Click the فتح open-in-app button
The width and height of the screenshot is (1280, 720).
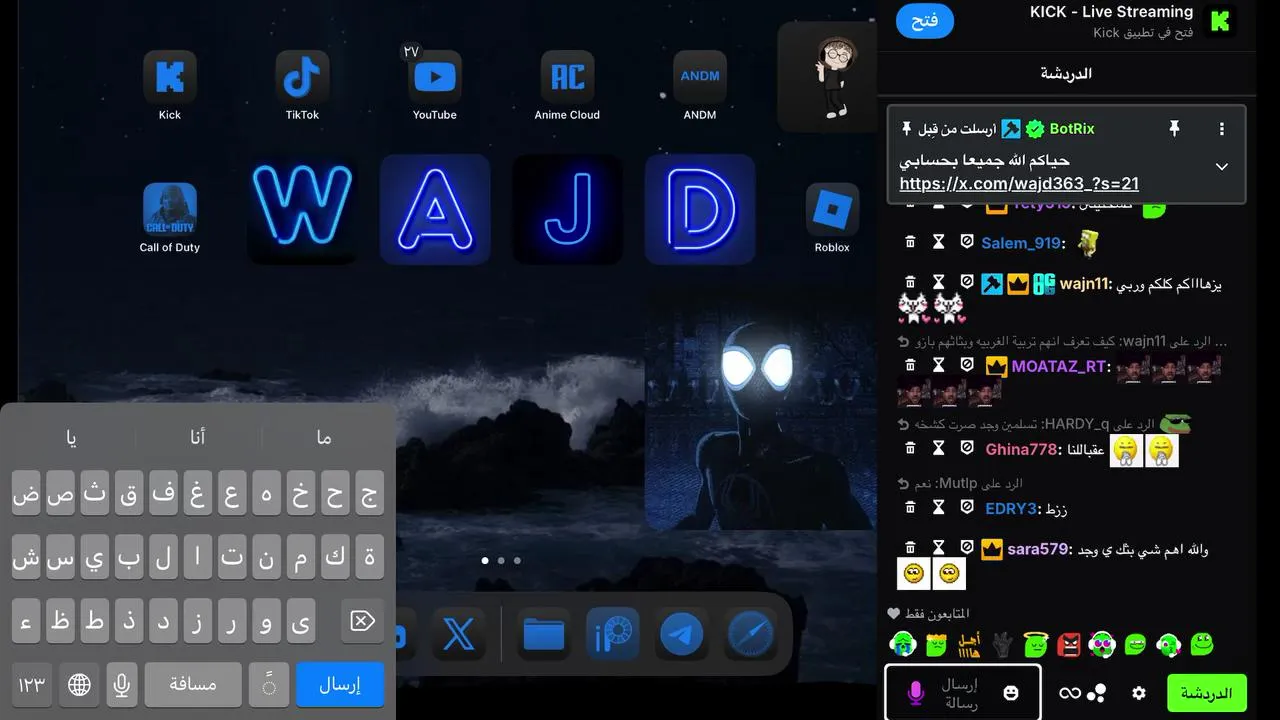tap(925, 21)
